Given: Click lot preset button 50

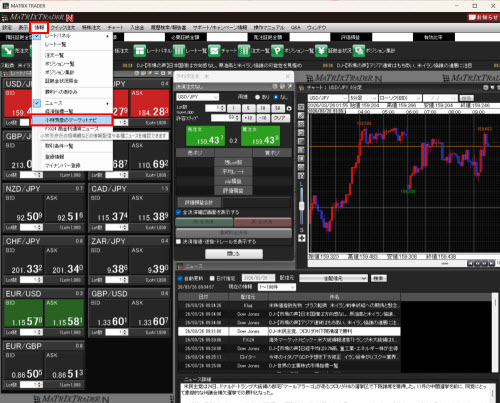Looking at the screenshot, I should coord(277,108).
